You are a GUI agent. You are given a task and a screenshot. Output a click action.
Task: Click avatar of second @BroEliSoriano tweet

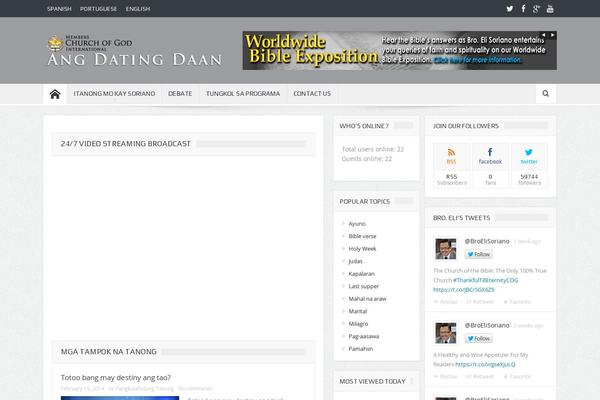446,333
